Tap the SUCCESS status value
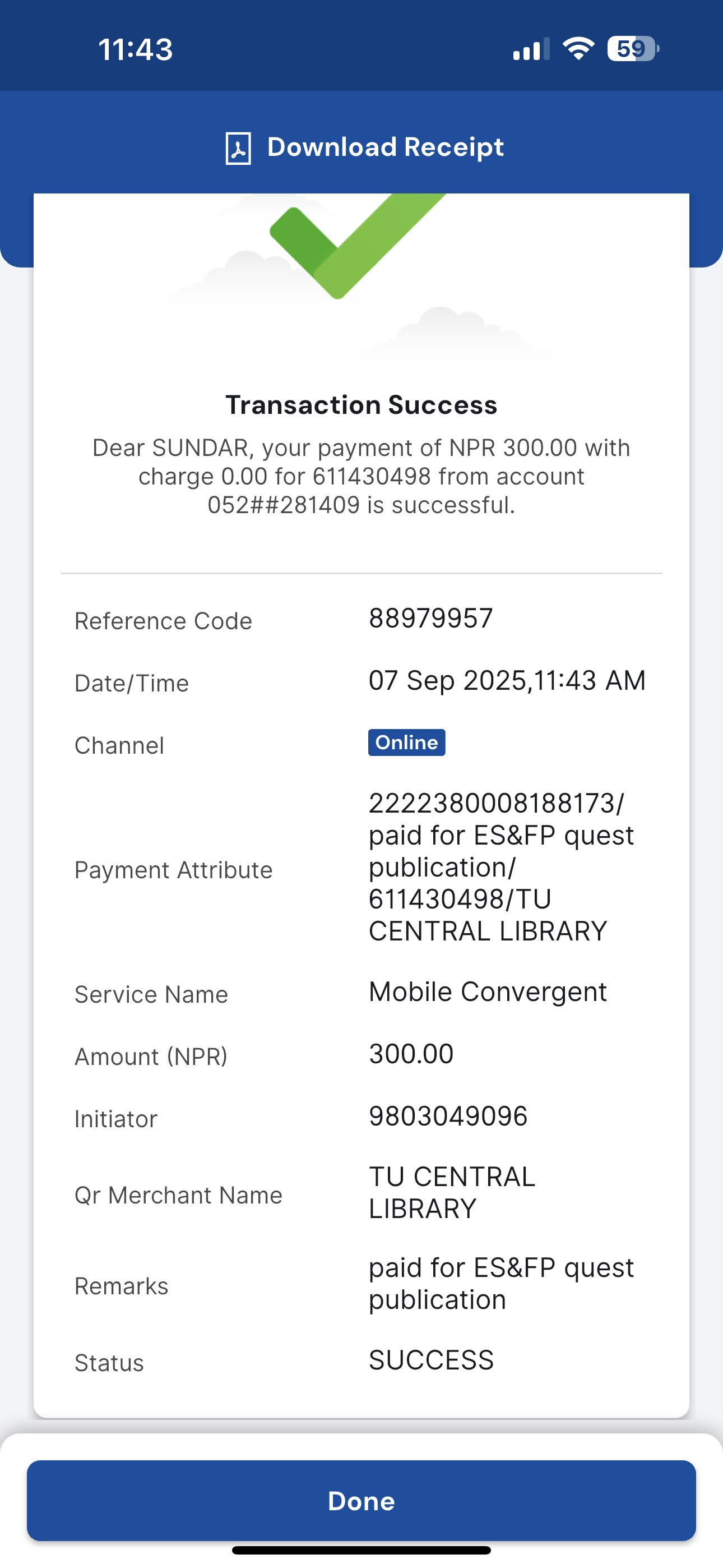 431,1360
